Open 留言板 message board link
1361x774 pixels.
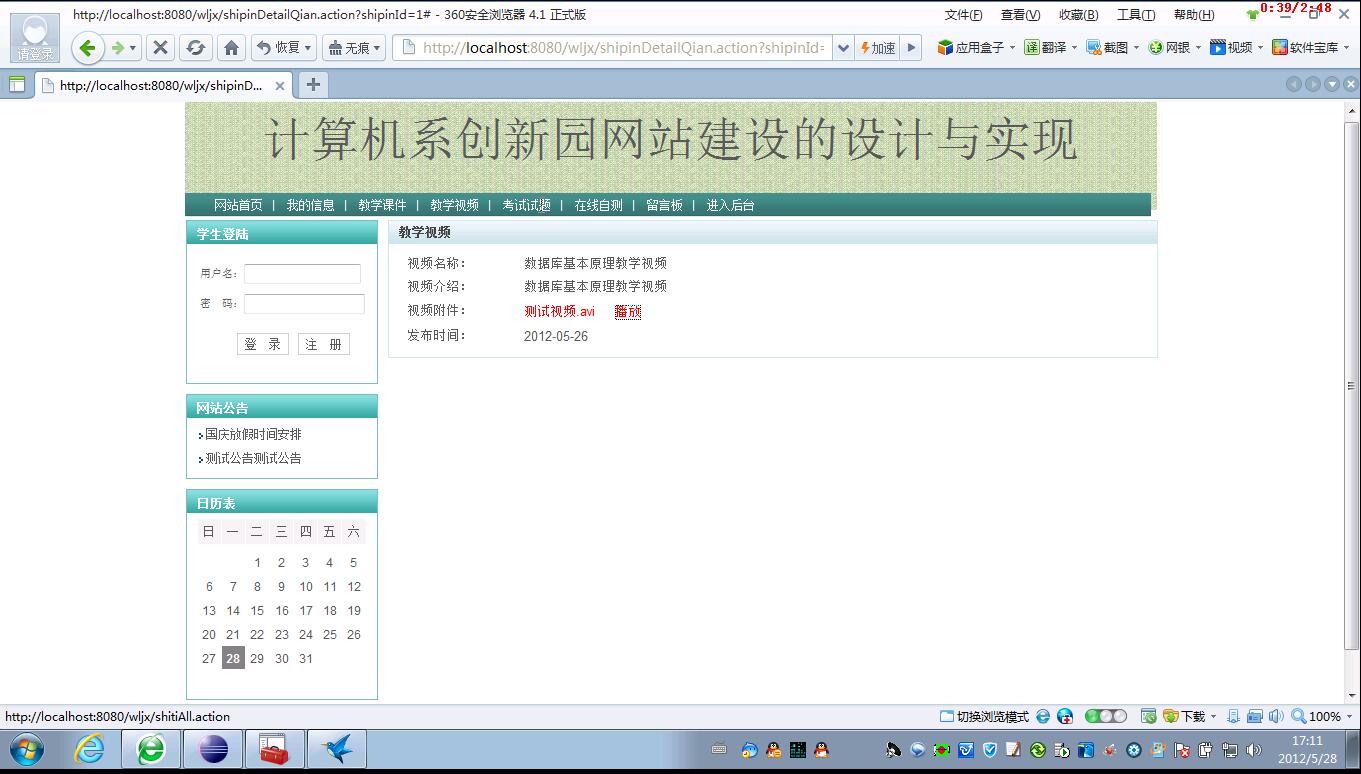pos(664,205)
